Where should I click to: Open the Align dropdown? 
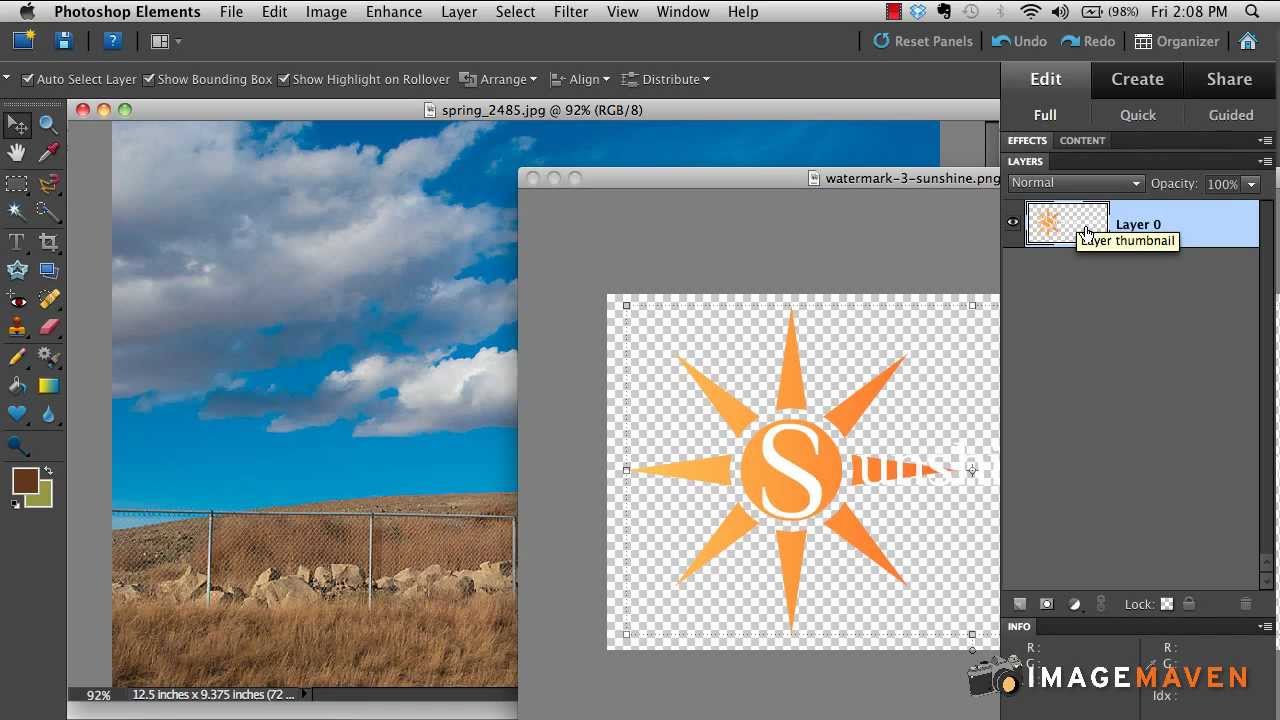[578, 79]
